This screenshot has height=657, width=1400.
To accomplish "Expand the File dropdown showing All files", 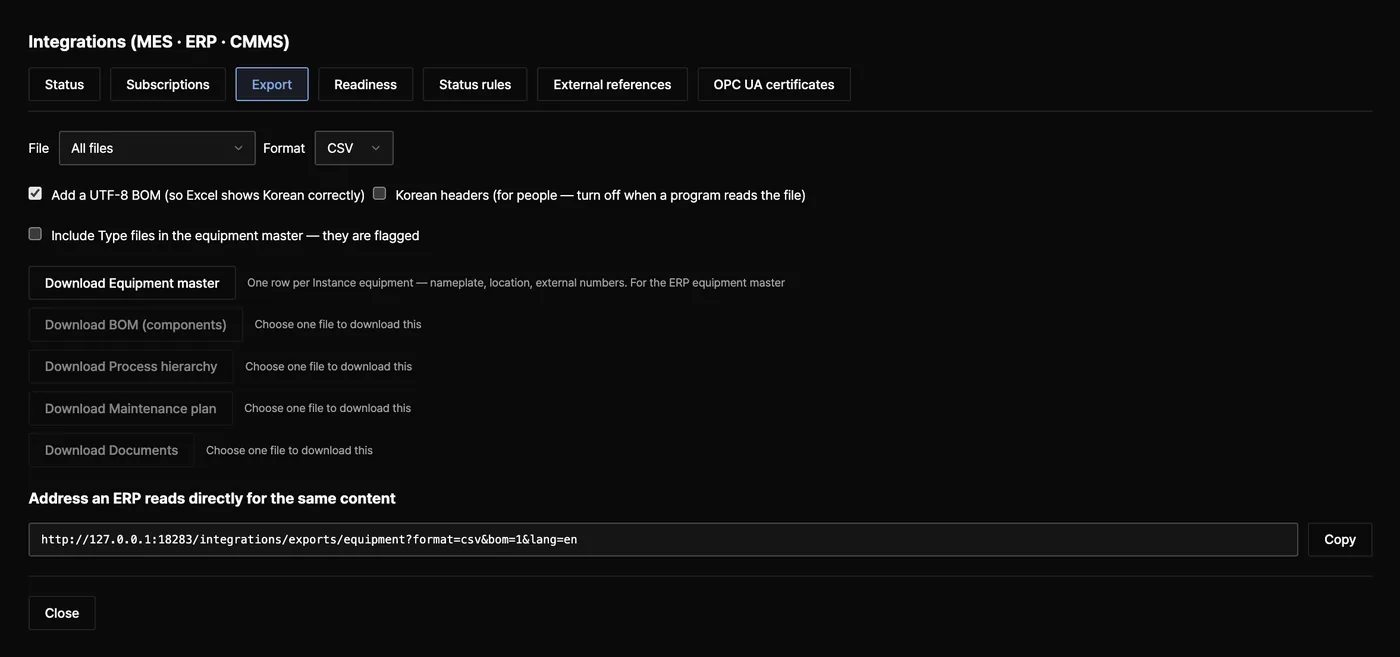I will tap(157, 148).
